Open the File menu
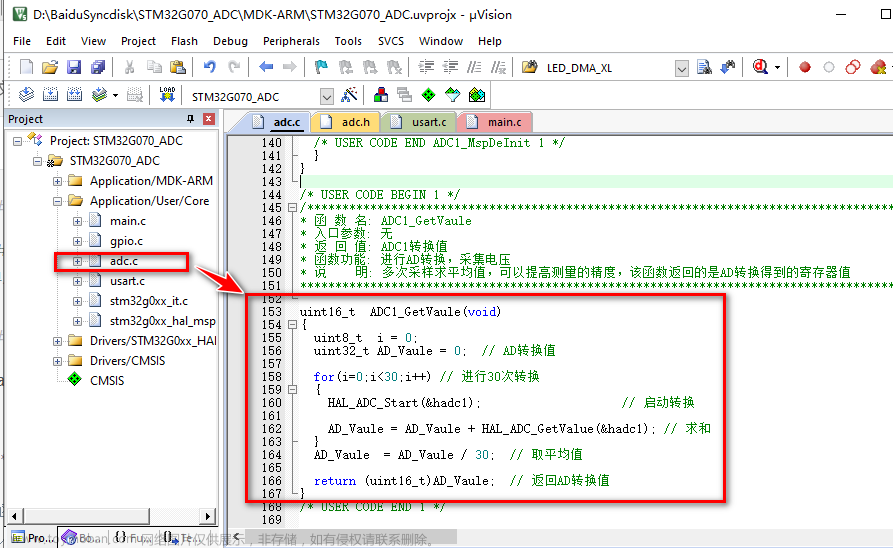The height and width of the screenshot is (548, 893). point(22,41)
